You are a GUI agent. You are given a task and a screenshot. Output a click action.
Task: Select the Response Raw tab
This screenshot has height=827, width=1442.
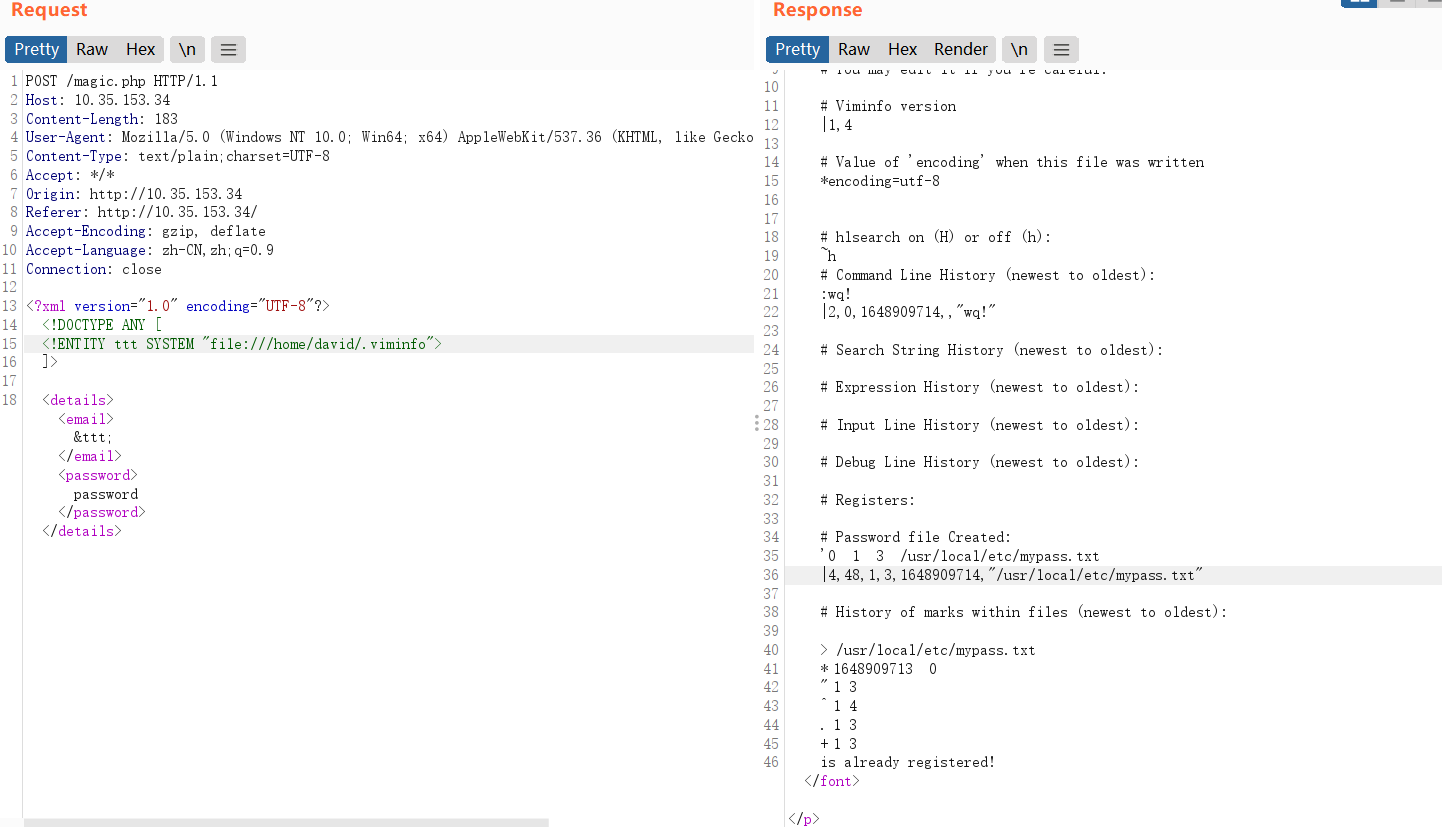point(854,49)
